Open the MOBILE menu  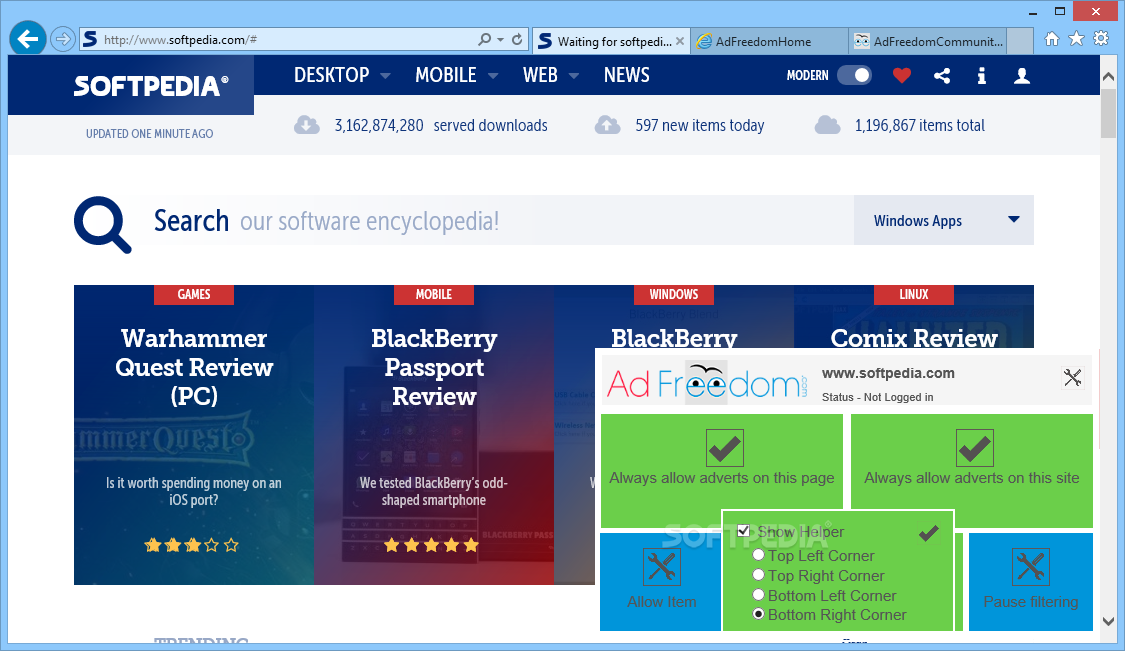click(446, 75)
